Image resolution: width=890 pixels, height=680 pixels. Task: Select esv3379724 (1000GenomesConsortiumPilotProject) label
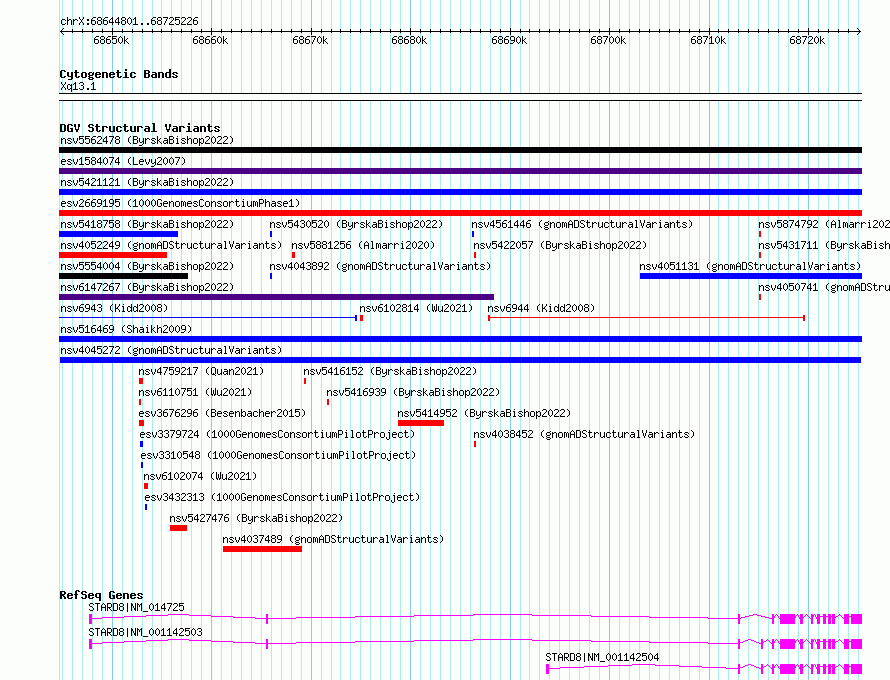point(277,434)
